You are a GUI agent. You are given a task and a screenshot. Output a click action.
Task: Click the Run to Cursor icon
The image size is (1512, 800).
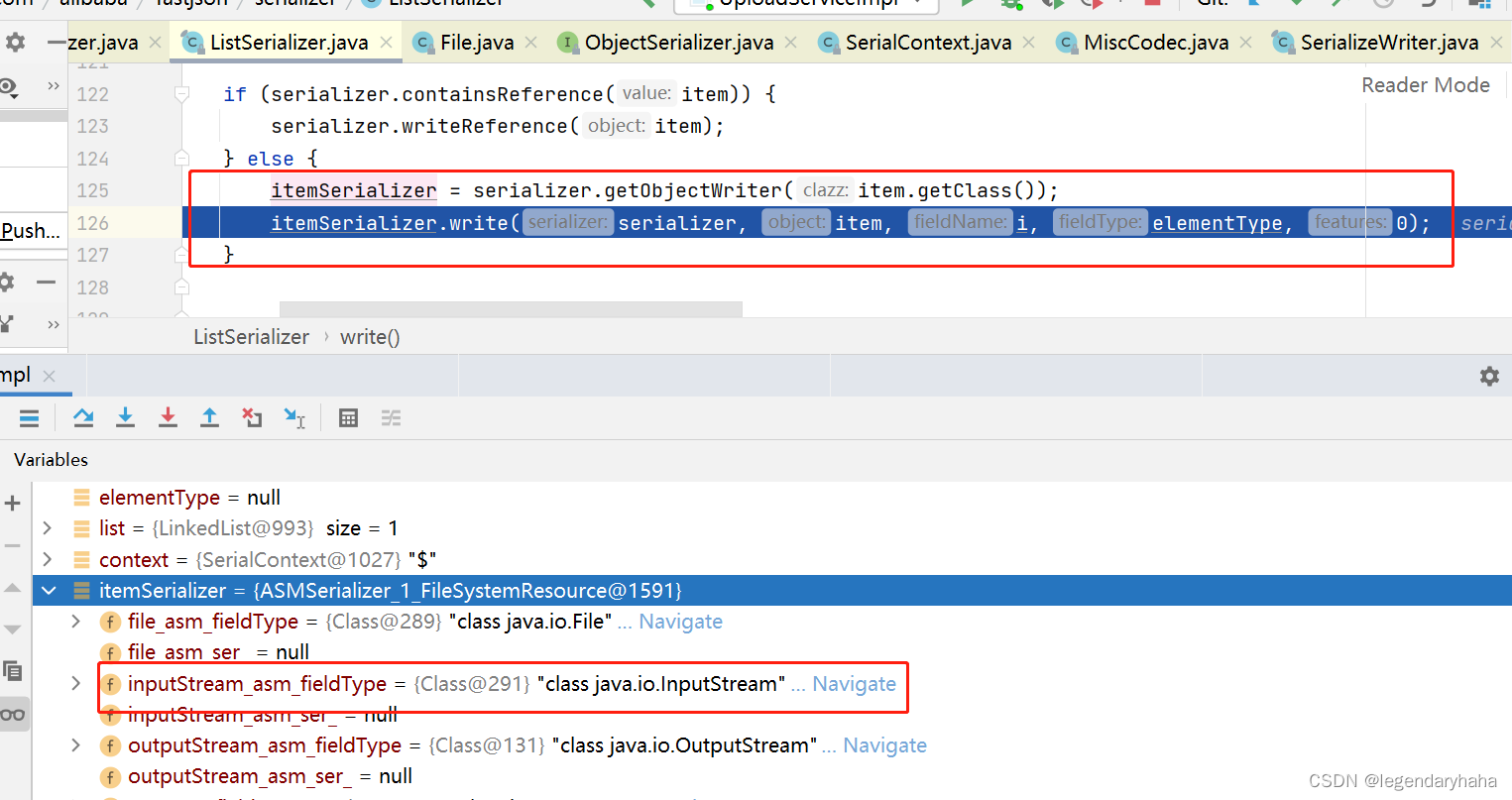click(x=294, y=418)
